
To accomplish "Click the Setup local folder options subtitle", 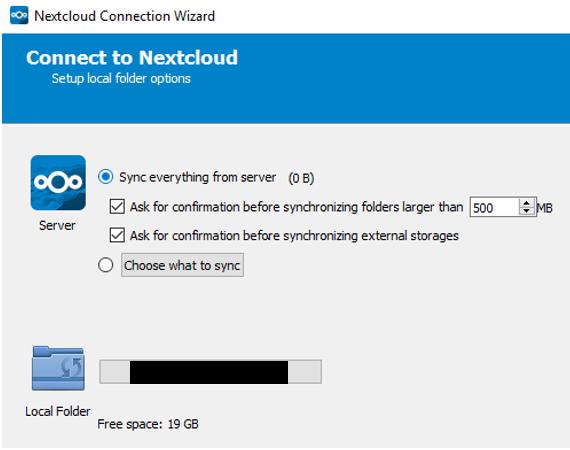I will coord(121,79).
